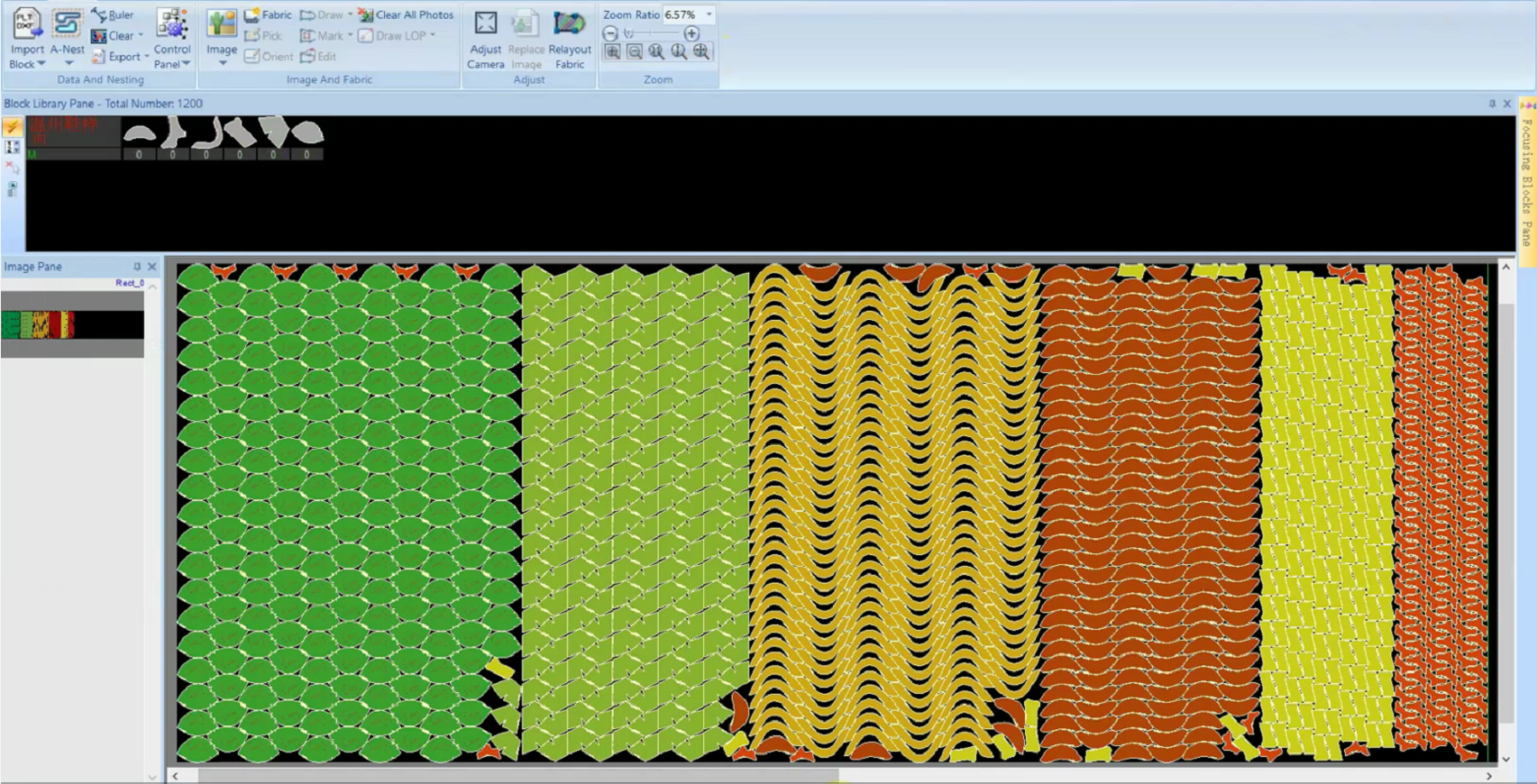
Task: Toggle the lightning bolt button in Block Library
Action: point(13,126)
